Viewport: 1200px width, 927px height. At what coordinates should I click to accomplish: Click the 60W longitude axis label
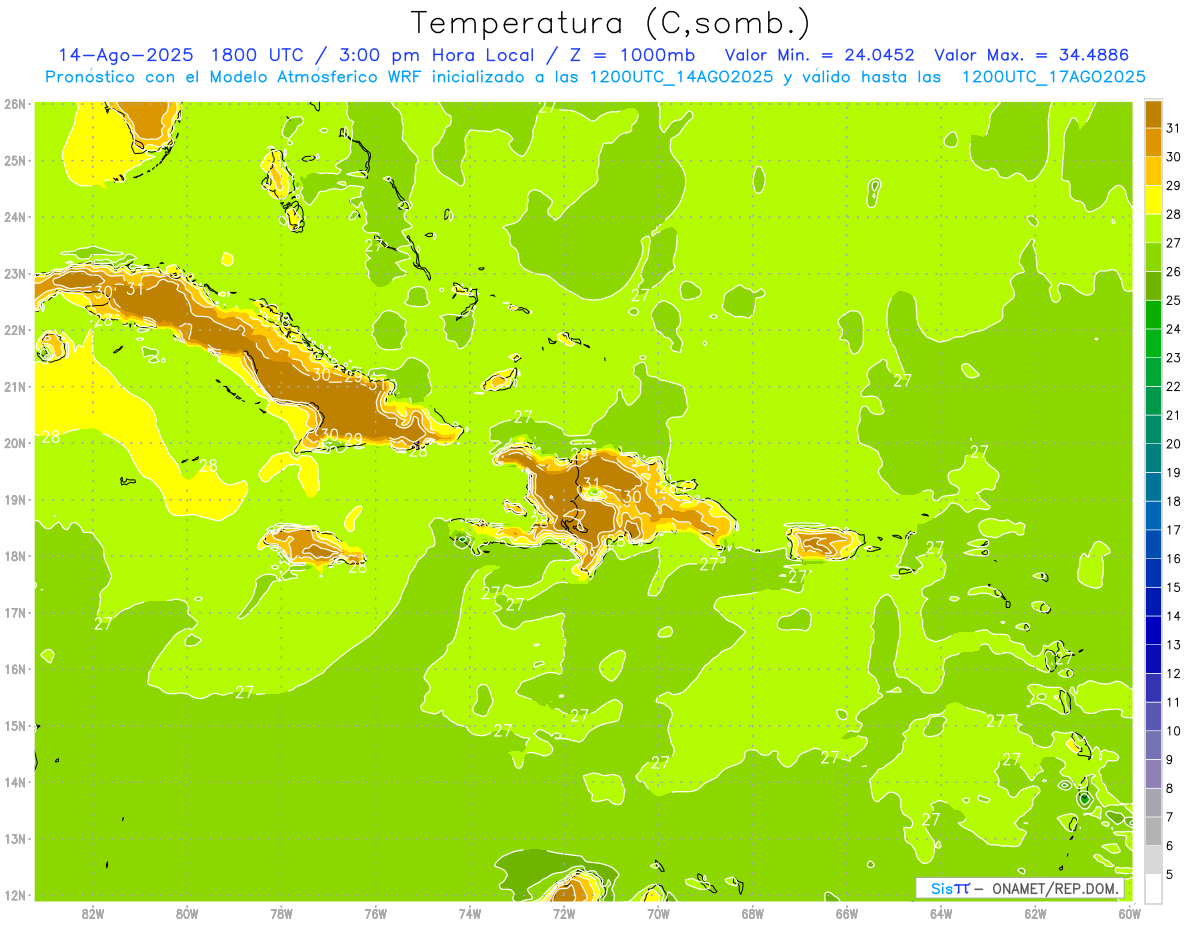pyautogui.click(x=1129, y=913)
